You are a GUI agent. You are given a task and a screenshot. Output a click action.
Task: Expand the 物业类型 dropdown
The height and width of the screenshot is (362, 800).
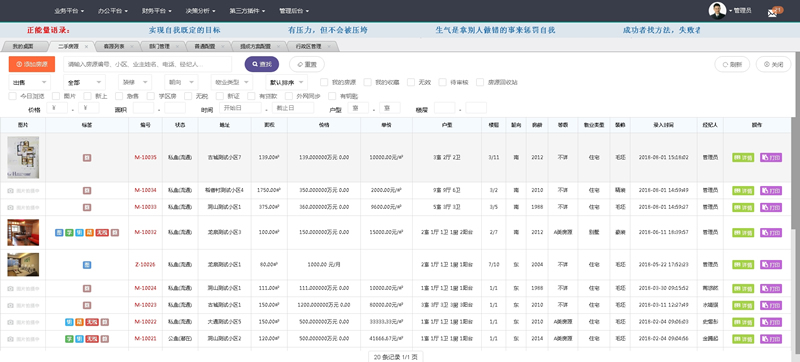[x=232, y=82]
